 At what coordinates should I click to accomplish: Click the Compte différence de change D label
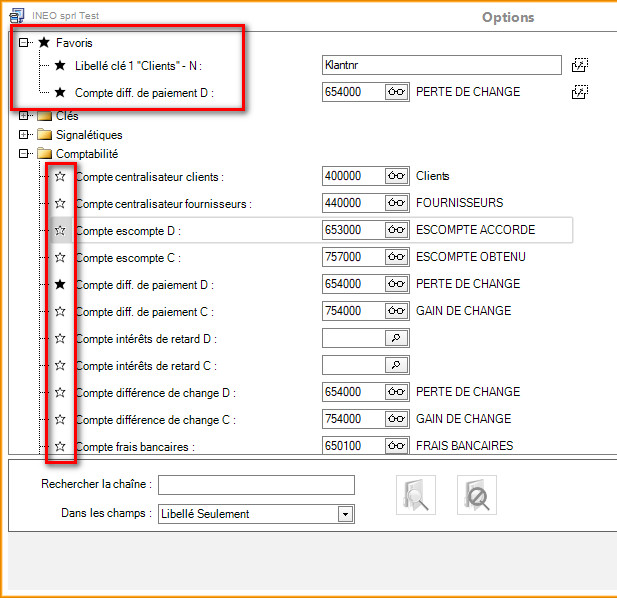click(155, 393)
